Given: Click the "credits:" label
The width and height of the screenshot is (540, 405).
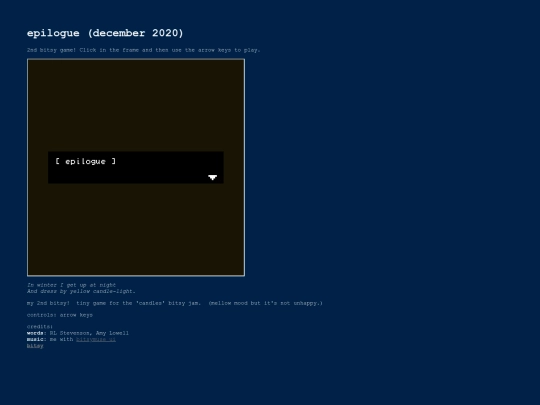Looking at the screenshot, I should coord(40,326).
